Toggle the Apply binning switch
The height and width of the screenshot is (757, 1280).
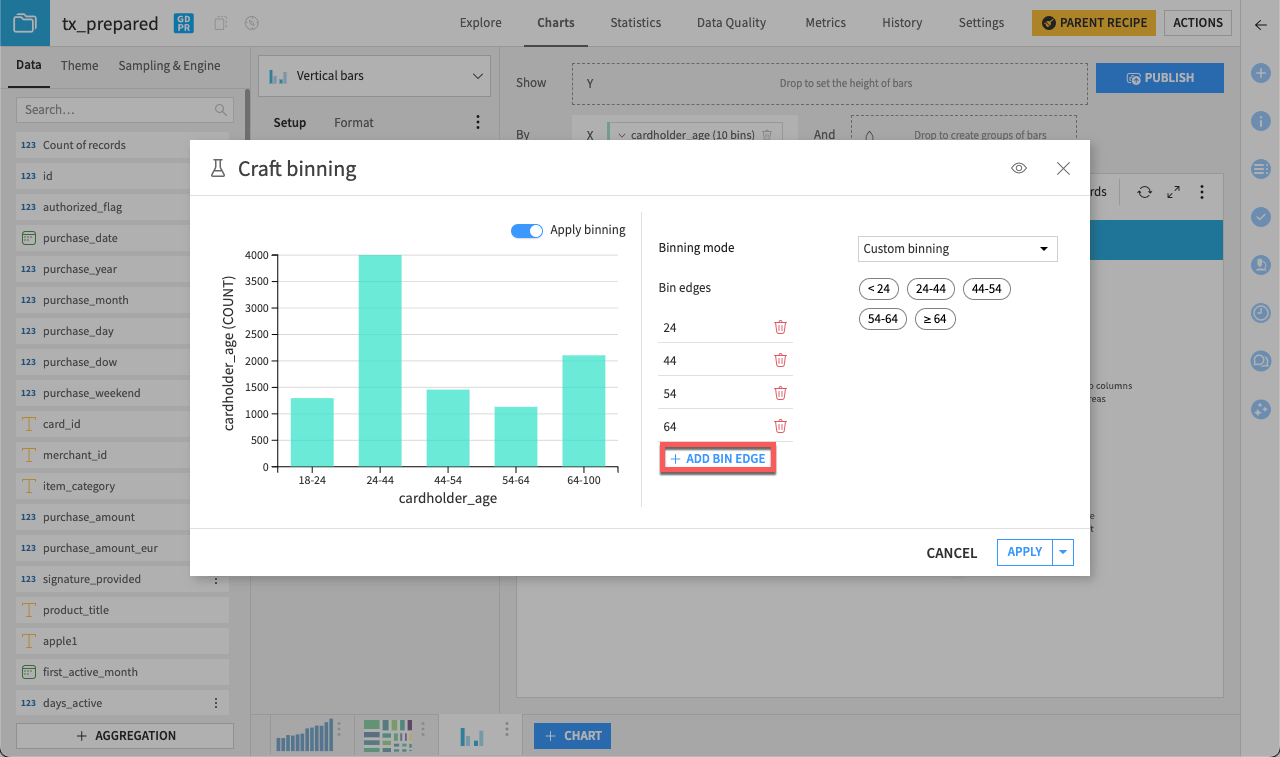click(527, 230)
